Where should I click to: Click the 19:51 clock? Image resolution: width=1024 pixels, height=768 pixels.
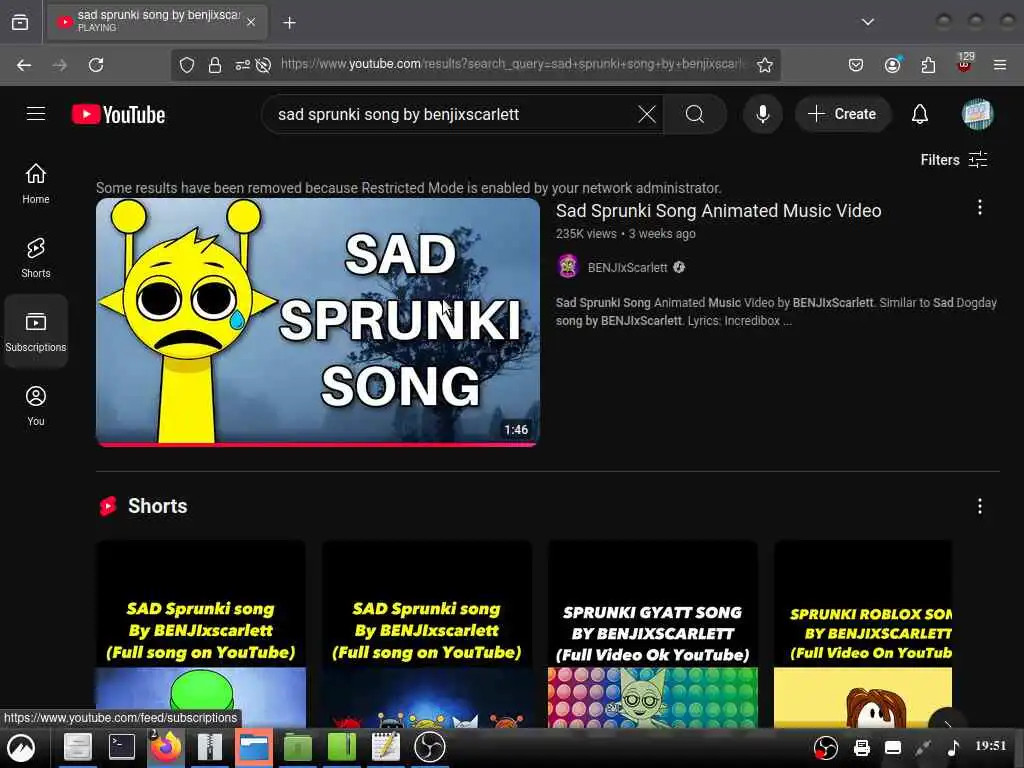coord(990,746)
